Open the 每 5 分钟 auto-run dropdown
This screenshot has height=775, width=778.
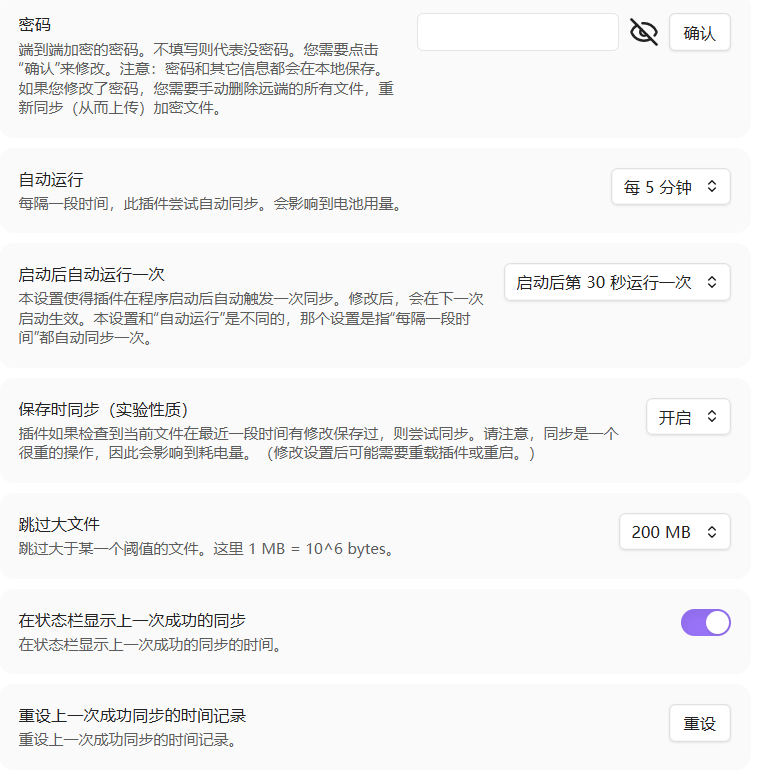(671, 187)
